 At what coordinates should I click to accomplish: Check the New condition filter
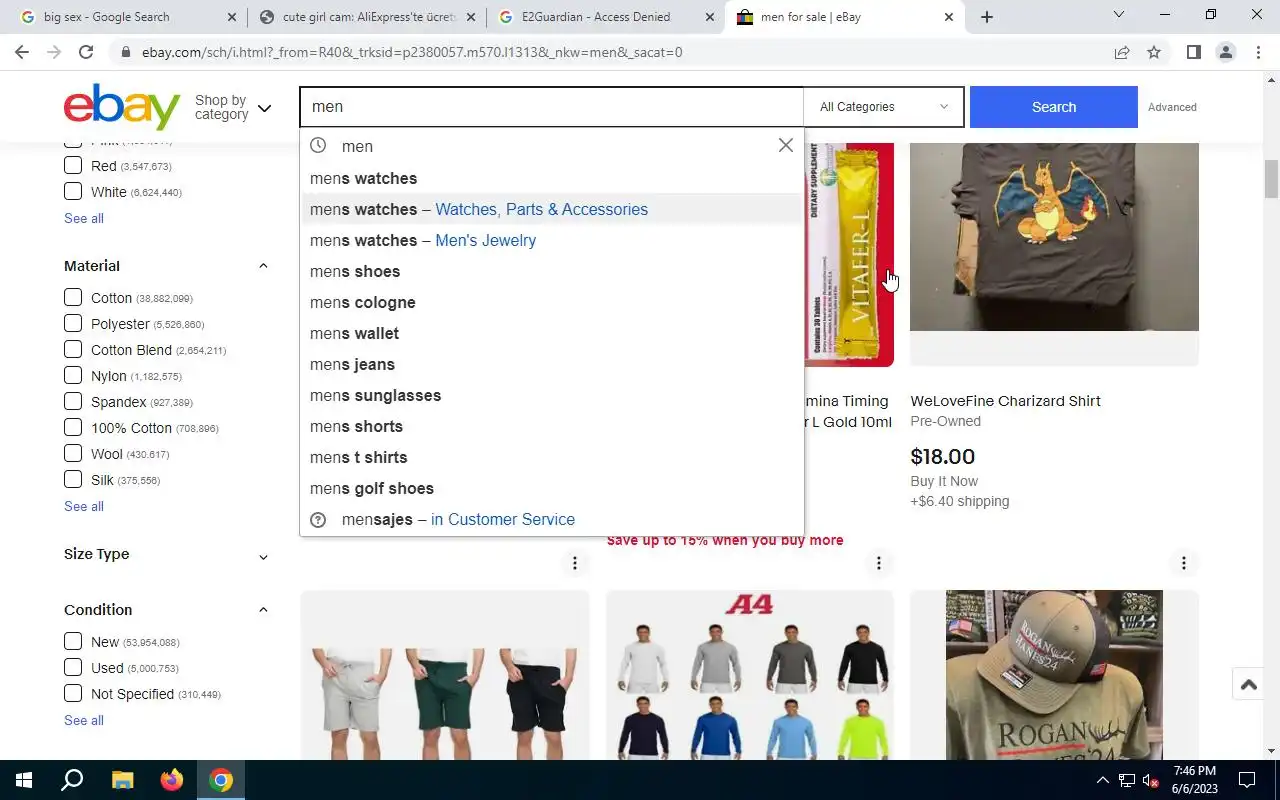pos(73,642)
